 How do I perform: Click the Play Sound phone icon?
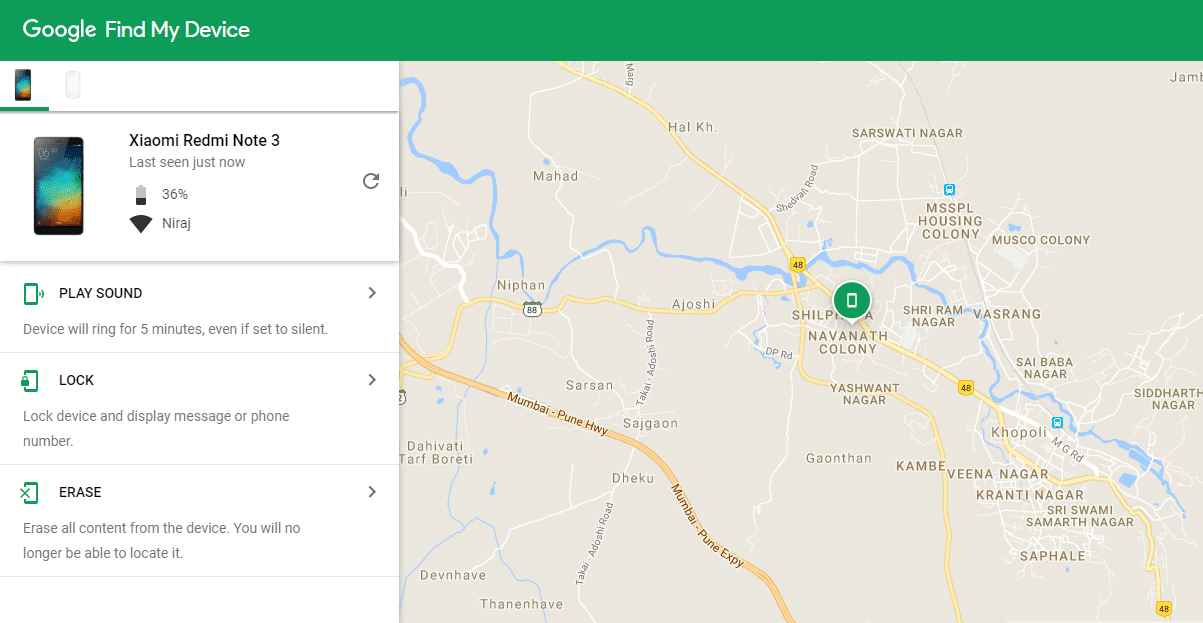tap(33, 293)
